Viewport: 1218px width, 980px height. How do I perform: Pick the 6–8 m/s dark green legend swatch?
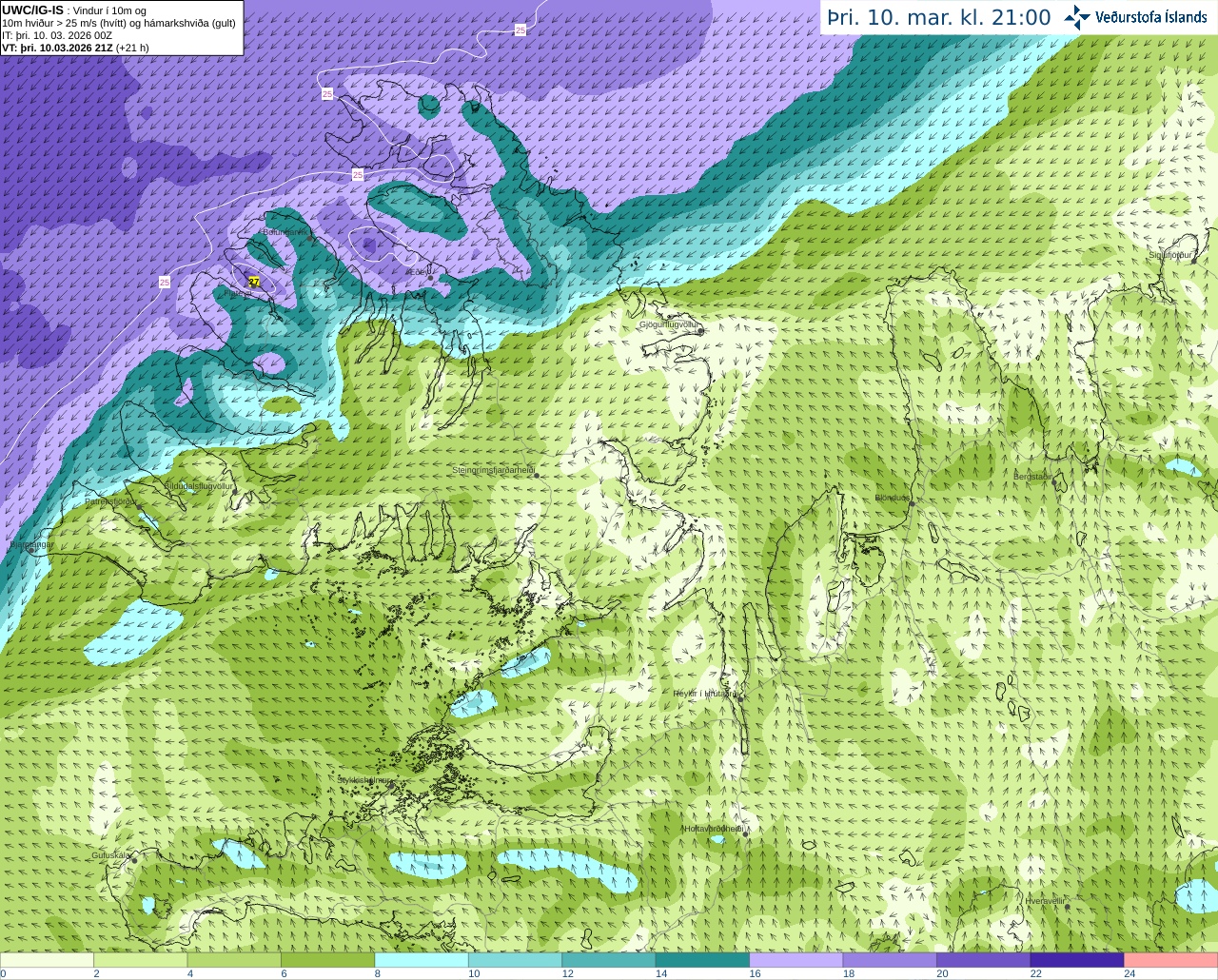point(327,960)
